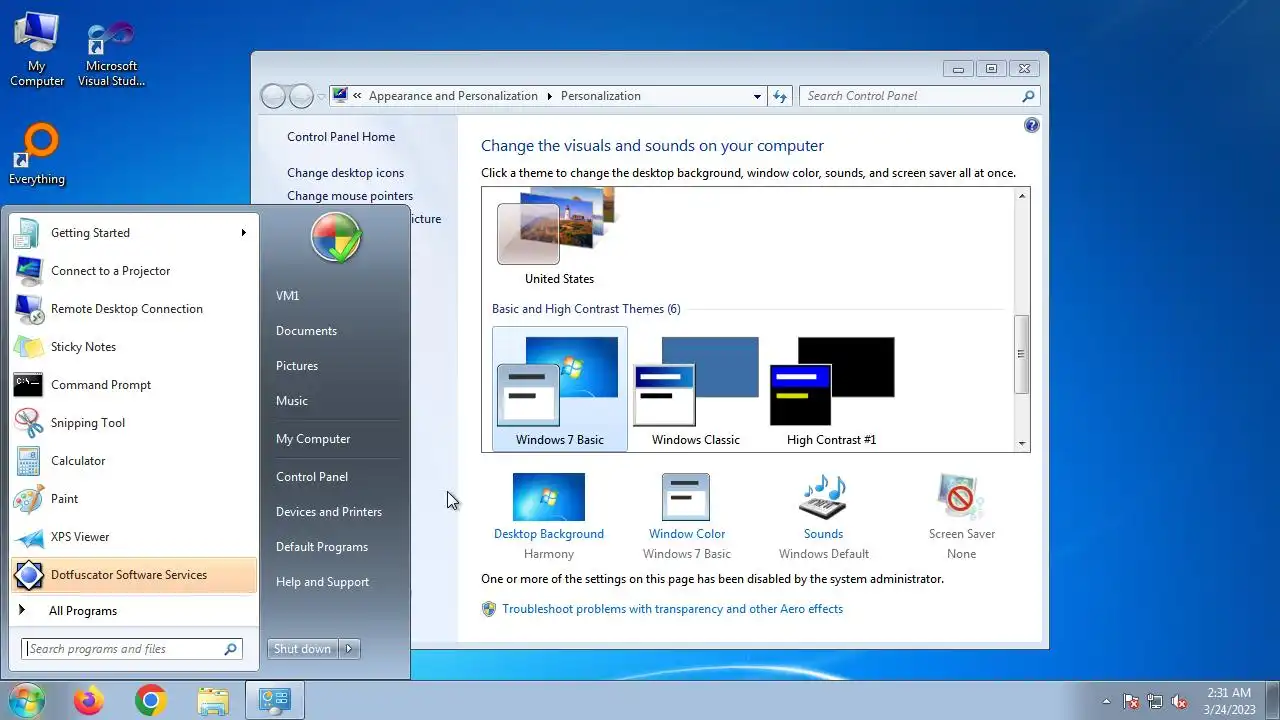Open Control Panel from Start menu
Image resolution: width=1280 pixels, height=720 pixels.
[x=312, y=477]
